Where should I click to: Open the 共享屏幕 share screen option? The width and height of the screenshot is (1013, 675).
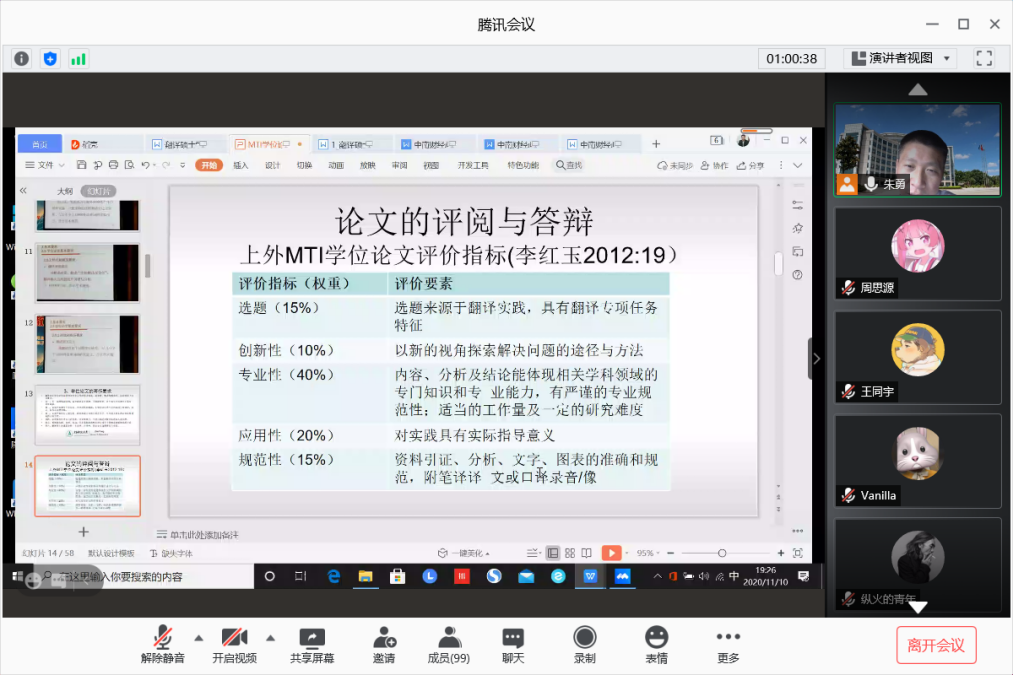pos(312,645)
